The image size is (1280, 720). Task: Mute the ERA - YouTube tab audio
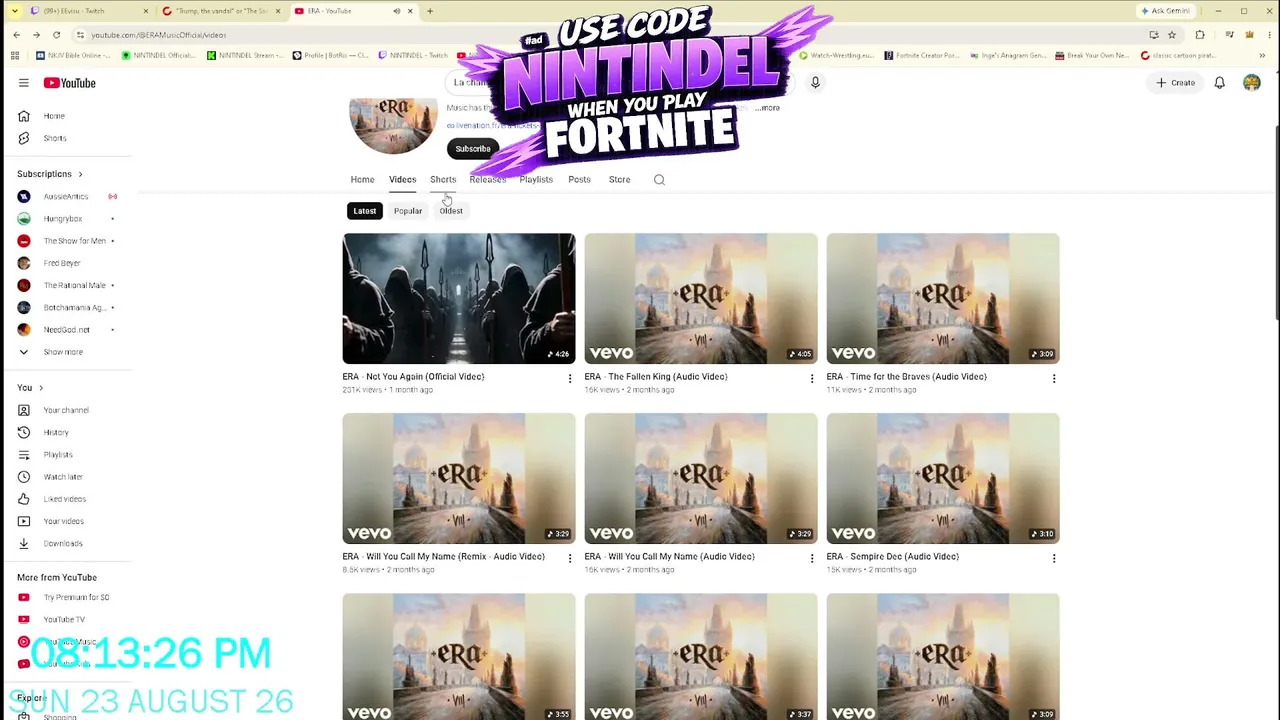(x=396, y=11)
